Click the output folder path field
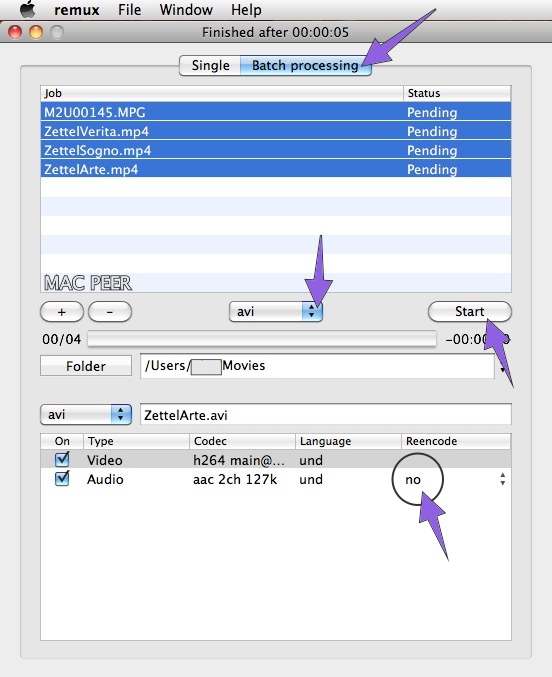Image resolution: width=552 pixels, height=677 pixels. (x=317, y=366)
